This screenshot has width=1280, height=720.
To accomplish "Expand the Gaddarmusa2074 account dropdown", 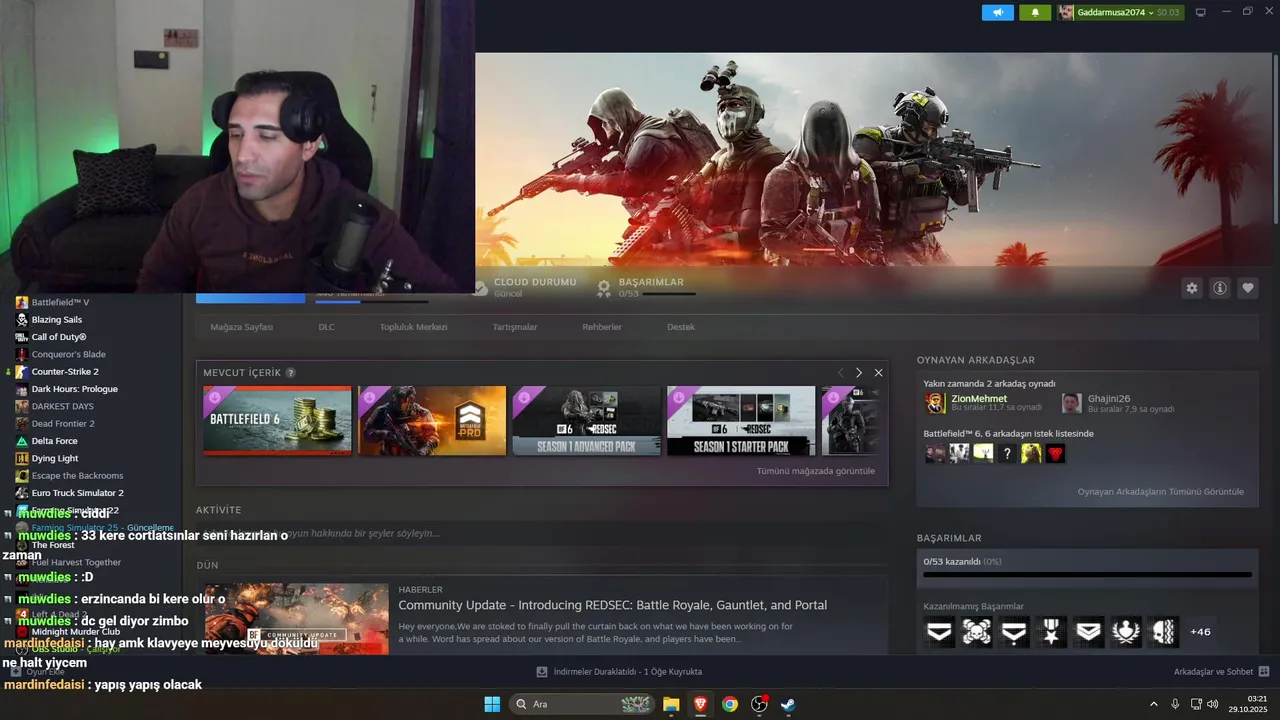I will pyautogui.click(x=1120, y=12).
